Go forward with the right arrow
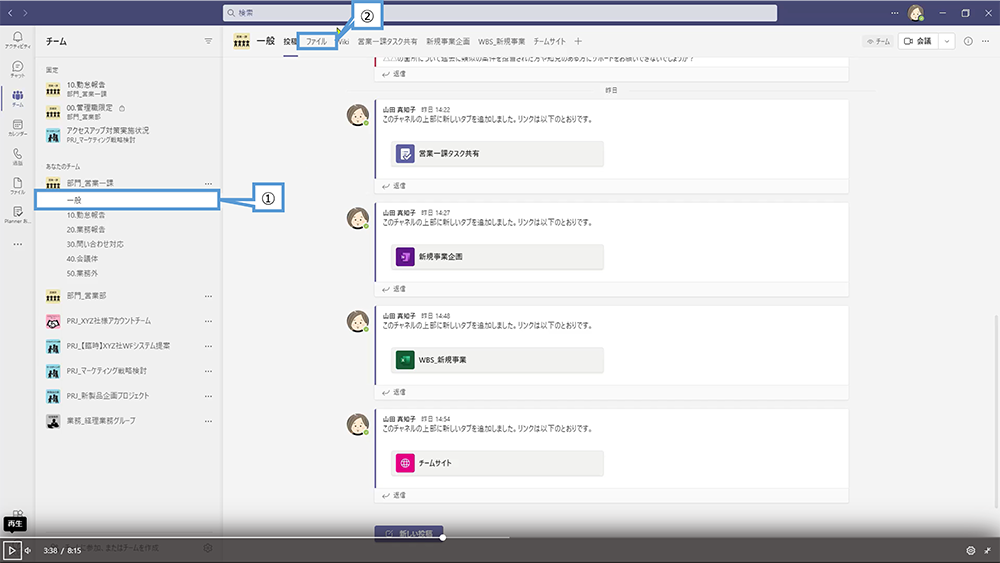Viewport: 1000px width, 563px height. pos(25,13)
